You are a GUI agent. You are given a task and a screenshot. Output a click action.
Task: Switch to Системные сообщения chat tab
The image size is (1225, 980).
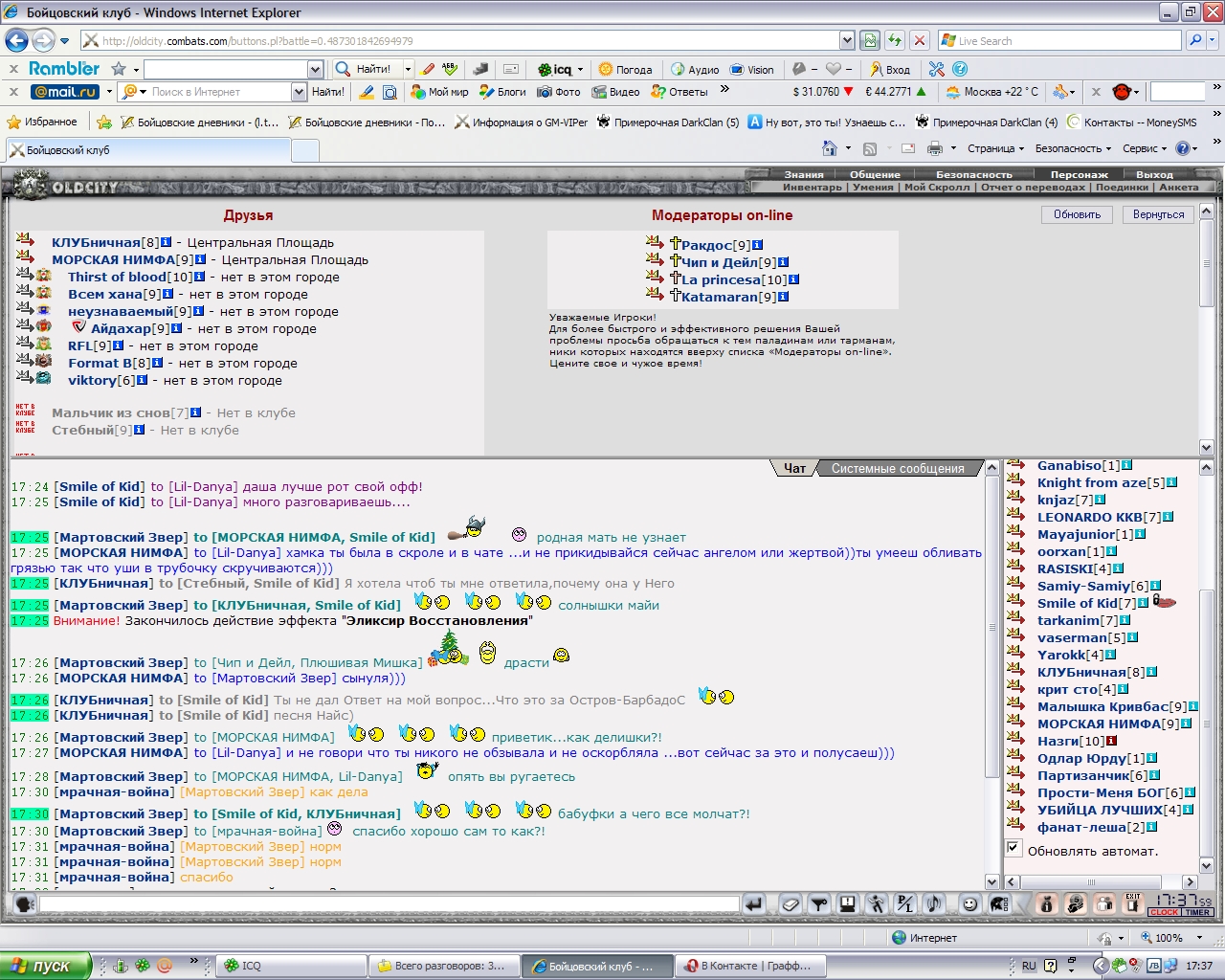(898, 468)
